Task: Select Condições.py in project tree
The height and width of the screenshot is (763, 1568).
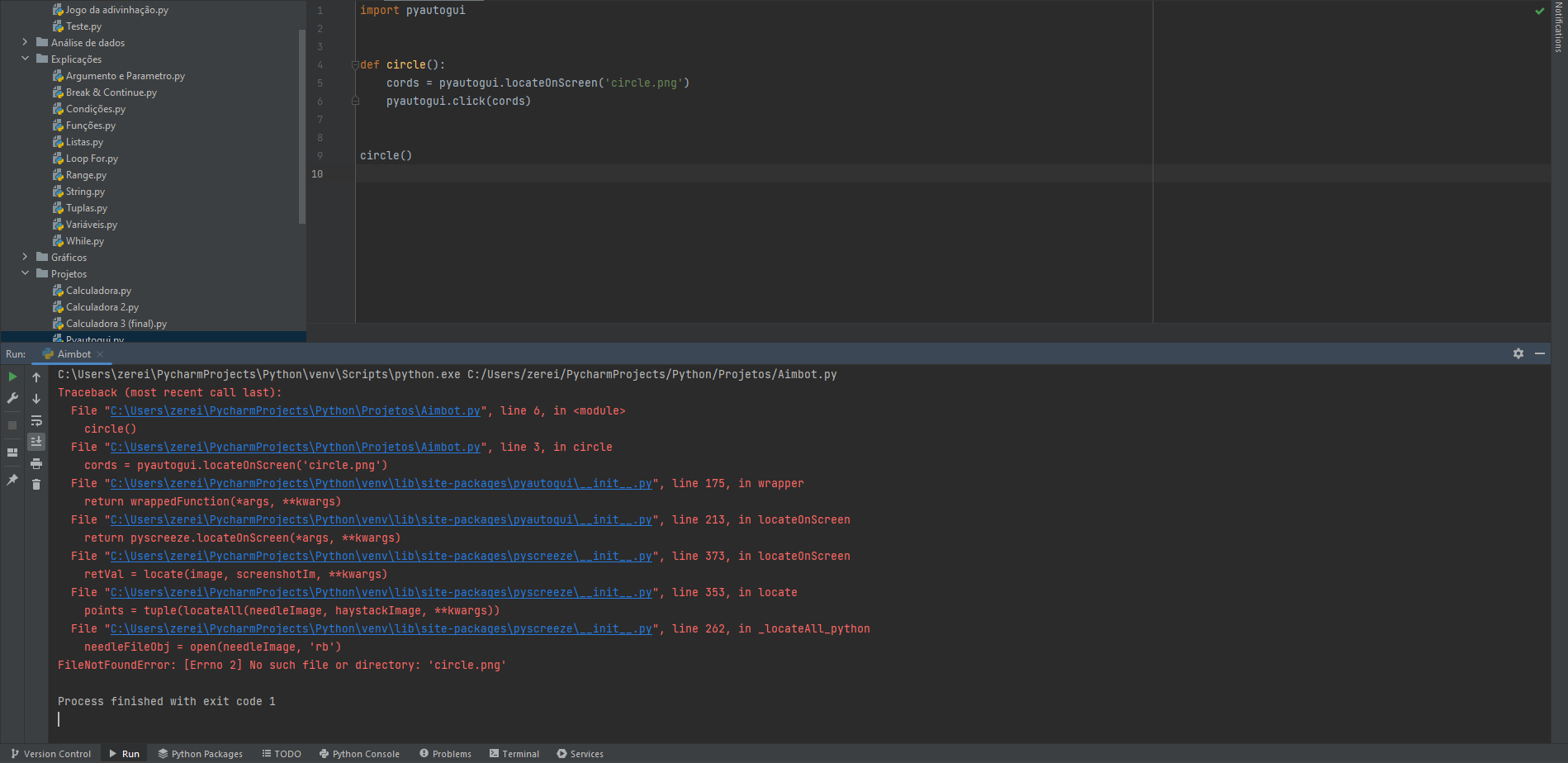Action: click(95, 109)
